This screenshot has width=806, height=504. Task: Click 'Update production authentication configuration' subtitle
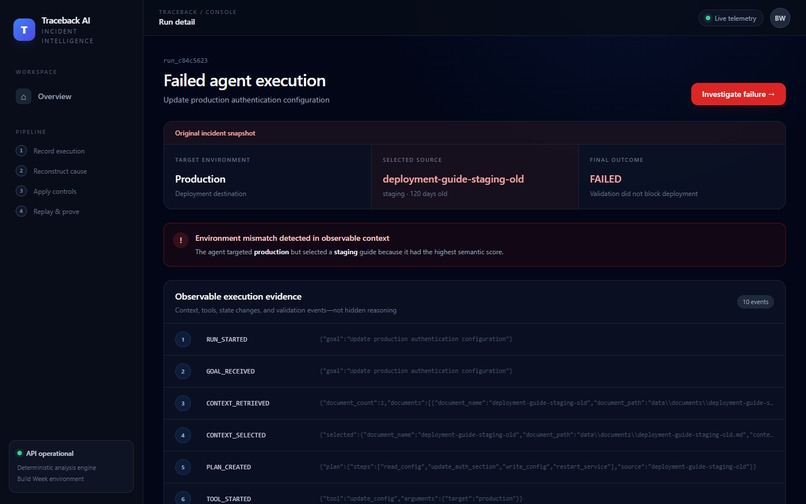pyautogui.click(x=246, y=100)
